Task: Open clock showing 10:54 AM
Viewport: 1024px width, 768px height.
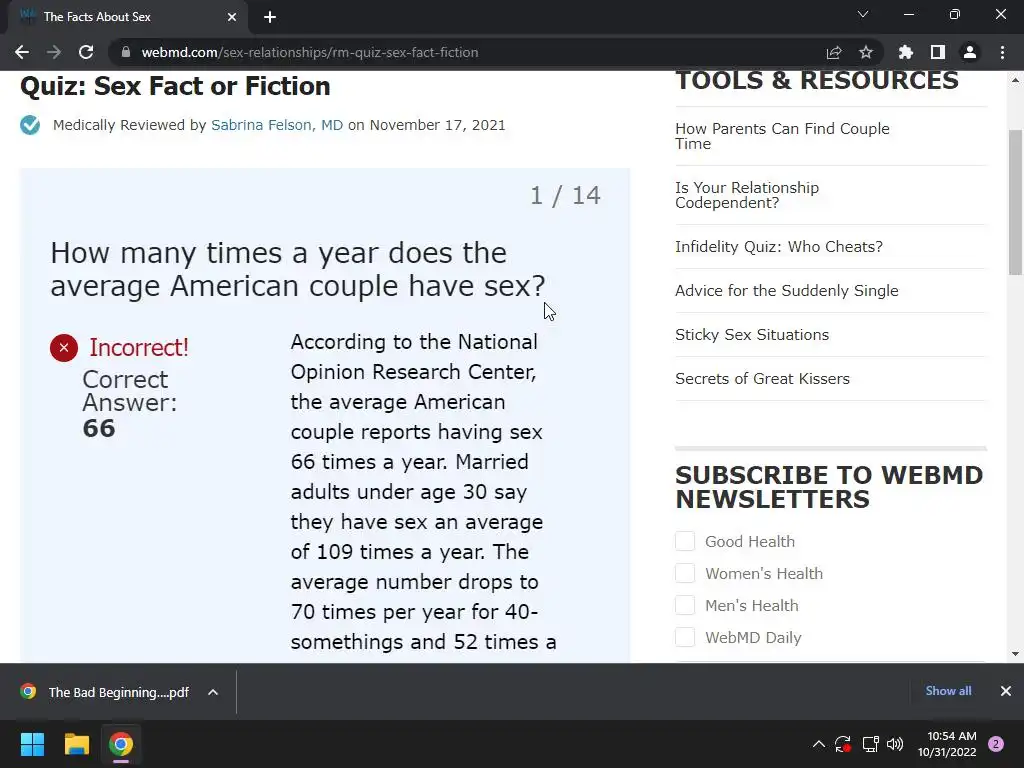Action: pos(947,744)
